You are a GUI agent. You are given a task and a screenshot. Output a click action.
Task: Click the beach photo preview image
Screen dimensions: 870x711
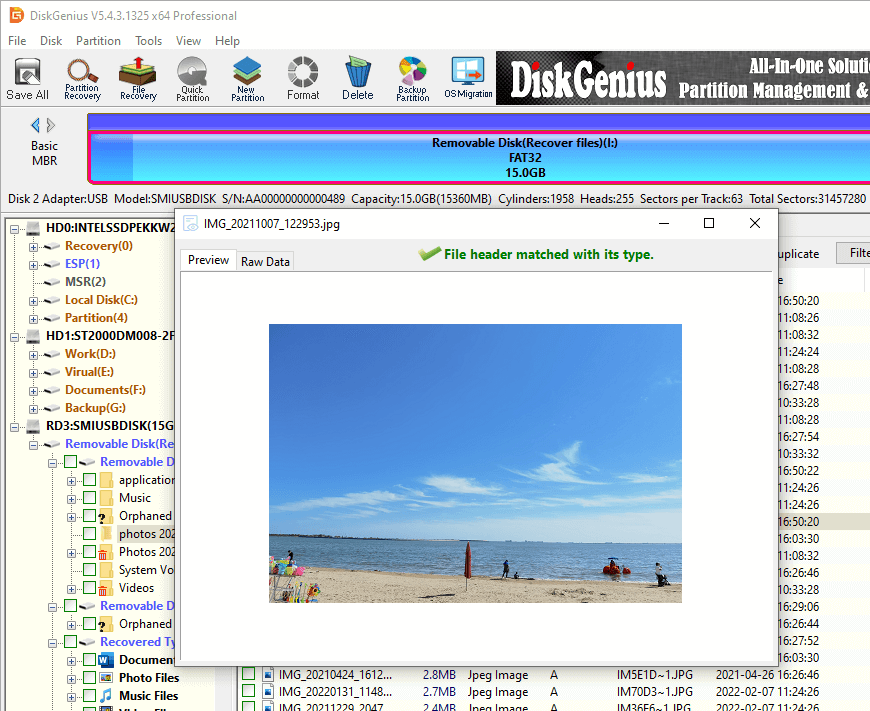pos(475,463)
